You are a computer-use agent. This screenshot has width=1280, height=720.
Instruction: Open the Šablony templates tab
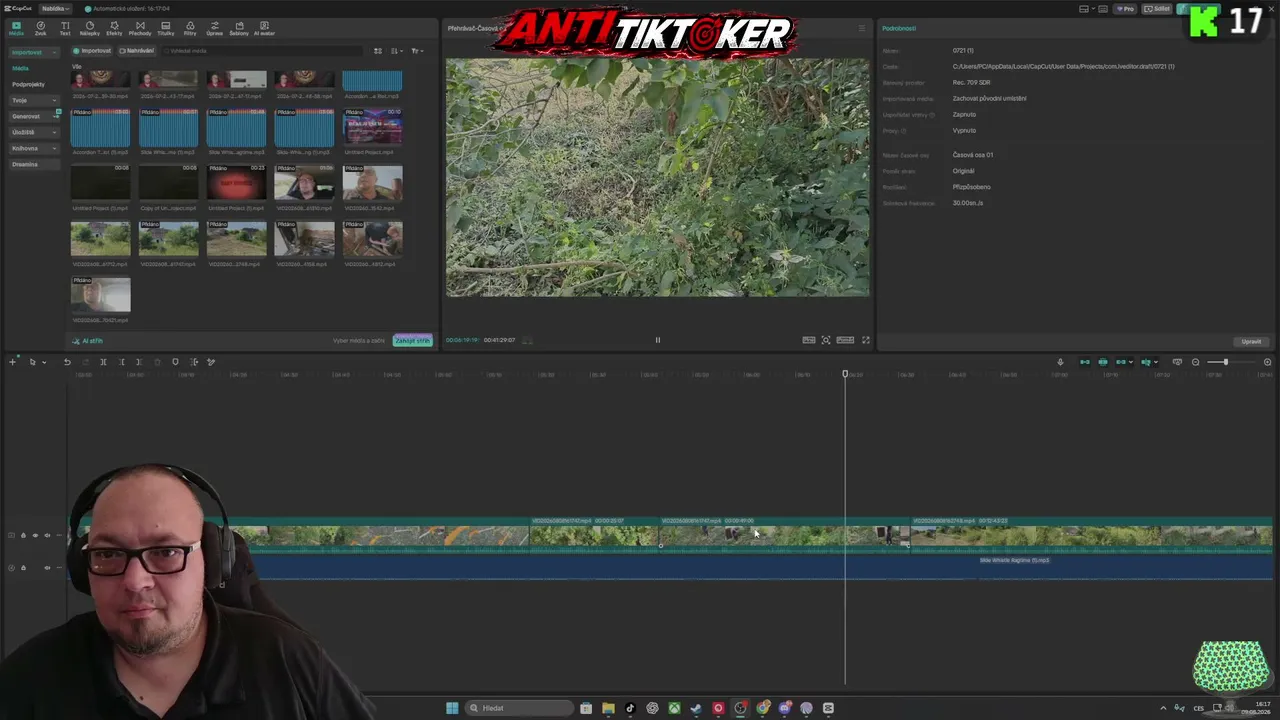click(239, 28)
